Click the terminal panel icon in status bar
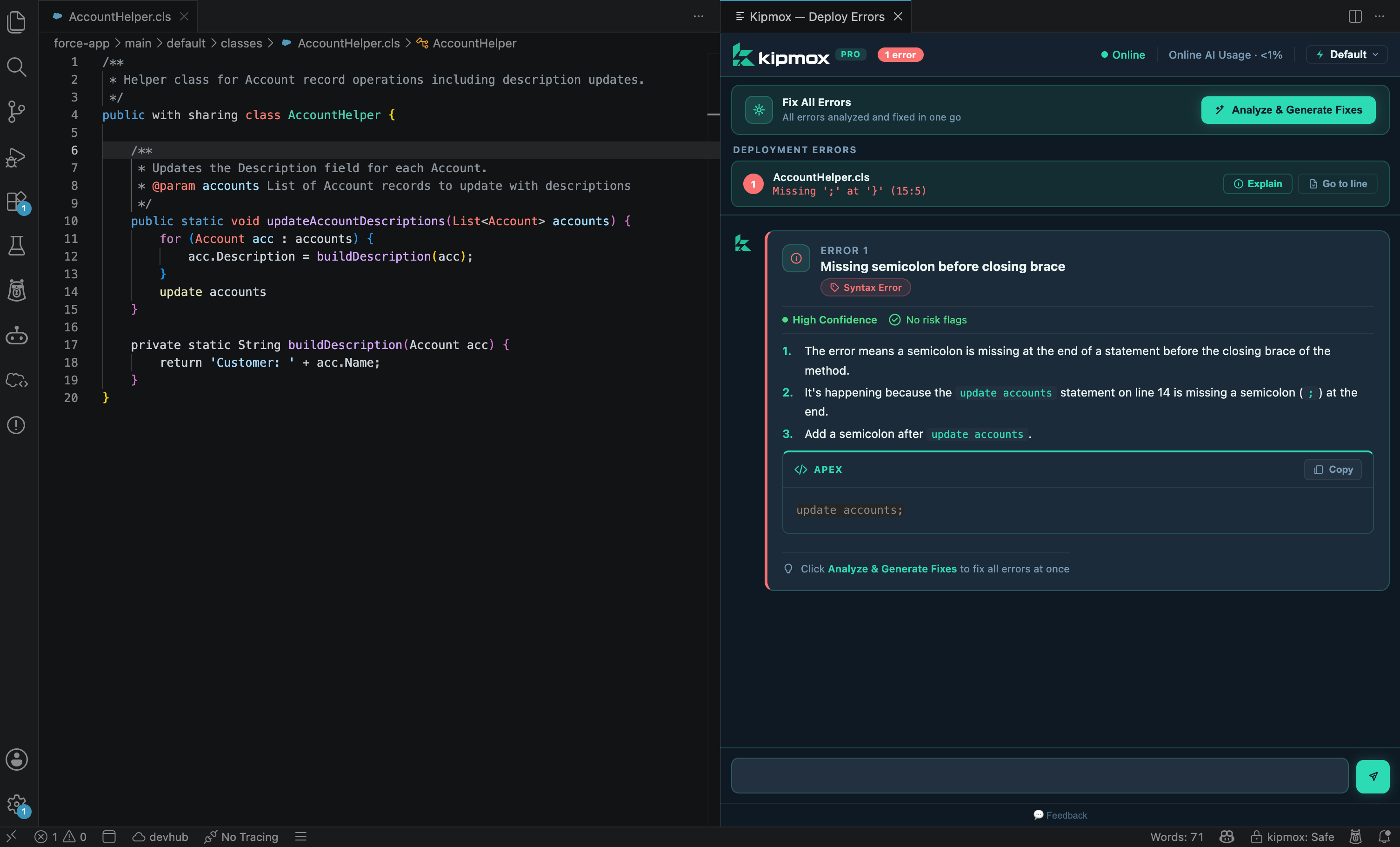This screenshot has width=1400, height=847. click(109, 836)
